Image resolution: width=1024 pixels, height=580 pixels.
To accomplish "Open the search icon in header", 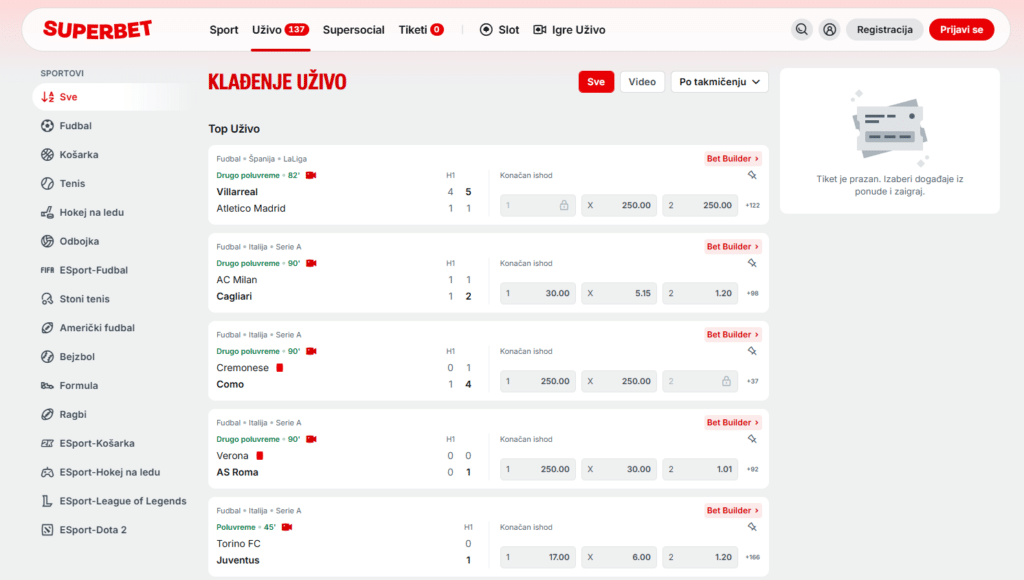I will point(801,29).
